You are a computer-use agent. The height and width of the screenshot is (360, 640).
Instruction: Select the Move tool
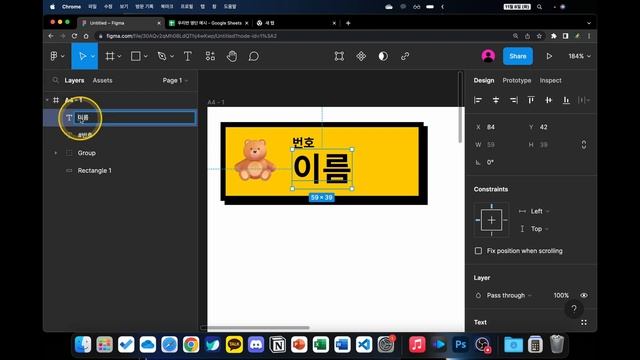[82, 56]
